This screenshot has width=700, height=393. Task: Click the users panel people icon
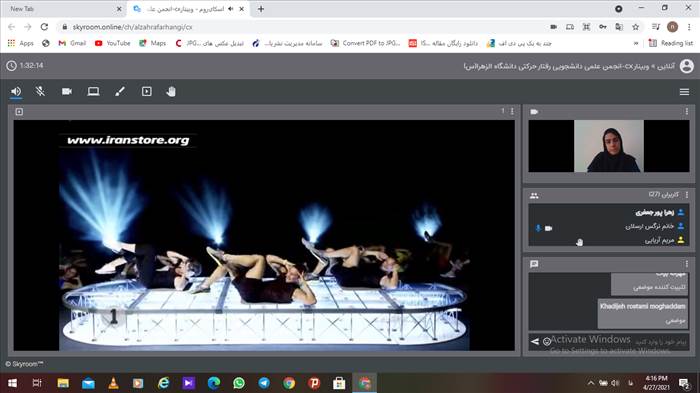(x=534, y=196)
